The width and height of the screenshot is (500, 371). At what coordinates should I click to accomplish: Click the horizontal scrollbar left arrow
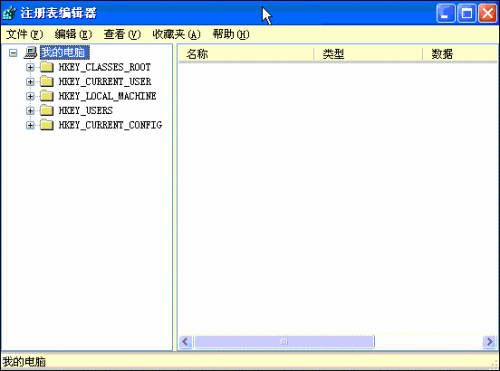pos(186,342)
